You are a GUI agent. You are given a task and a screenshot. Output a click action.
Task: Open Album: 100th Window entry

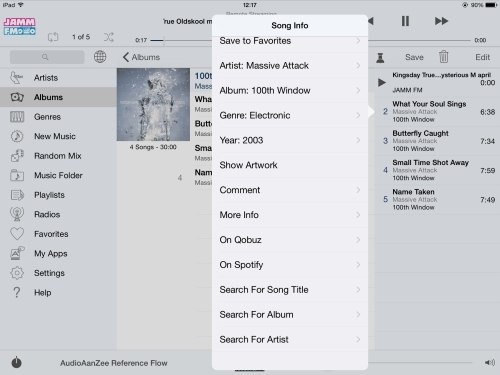click(290, 91)
